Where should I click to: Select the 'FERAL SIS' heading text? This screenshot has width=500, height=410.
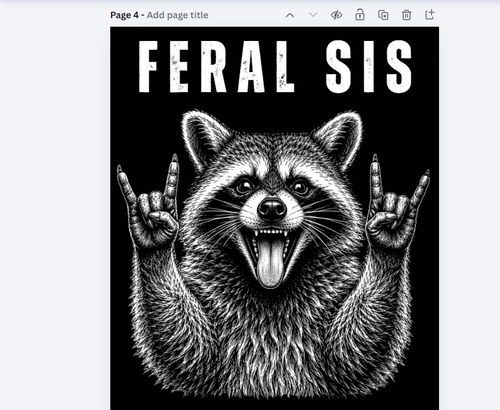(275, 66)
